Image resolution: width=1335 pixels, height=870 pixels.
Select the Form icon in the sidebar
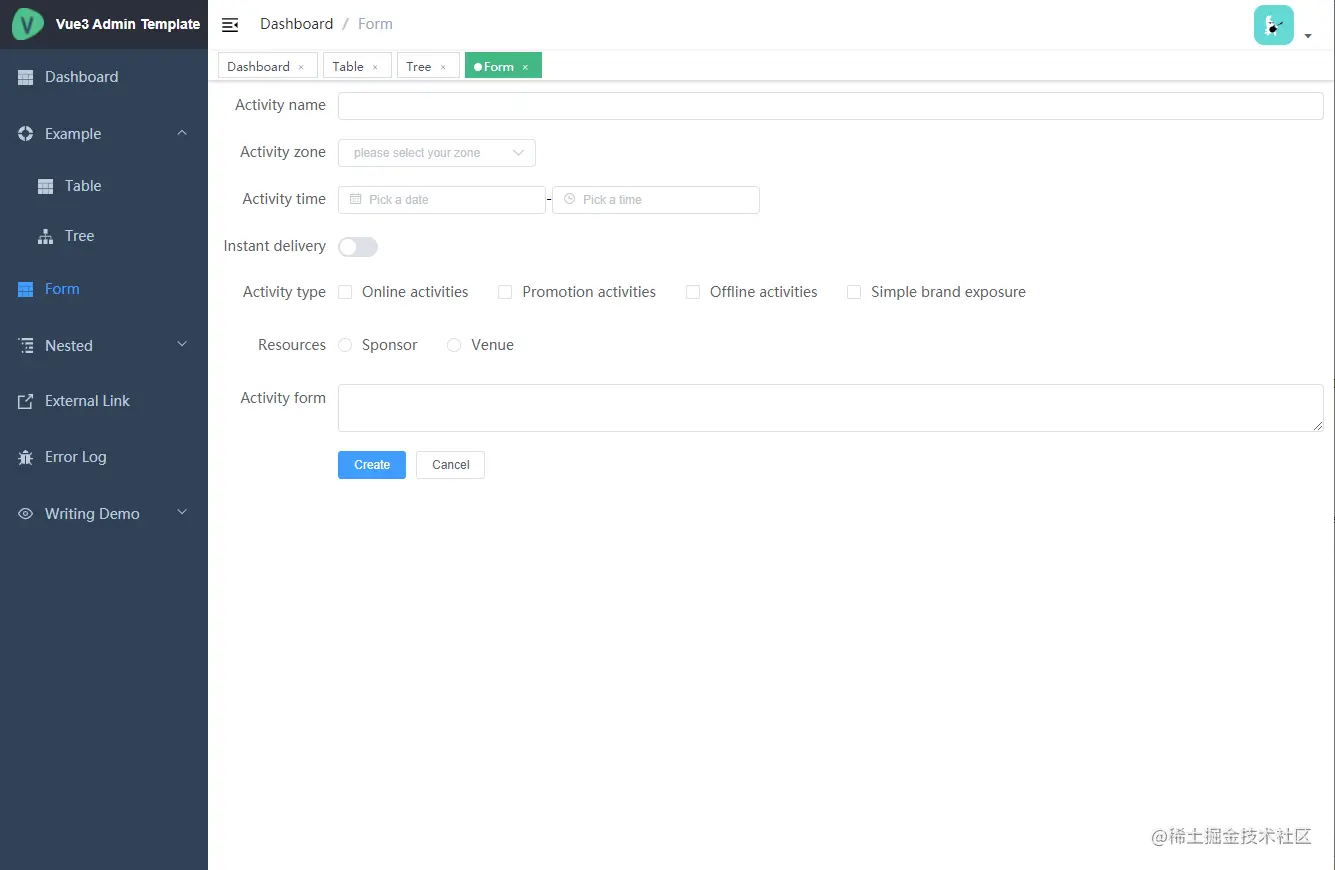(24, 288)
